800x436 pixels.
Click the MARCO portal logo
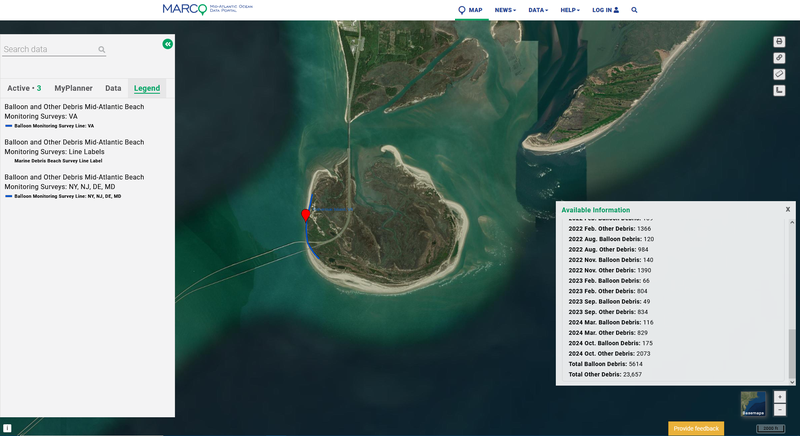click(207, 9)
